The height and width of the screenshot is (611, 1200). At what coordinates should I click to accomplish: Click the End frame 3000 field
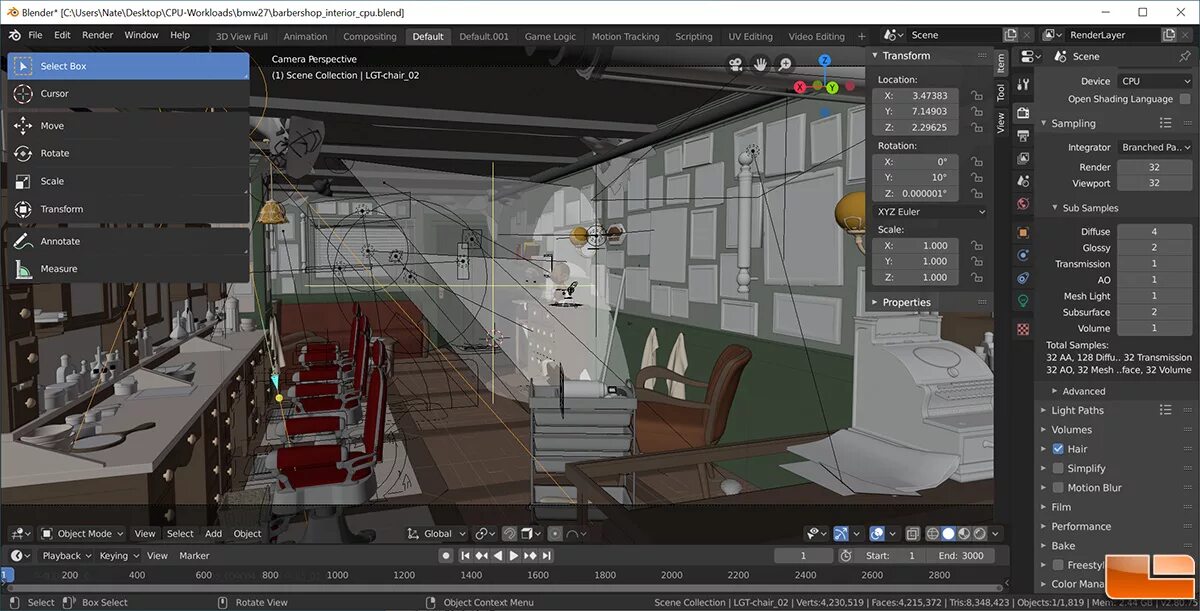(x=961, y=556)
